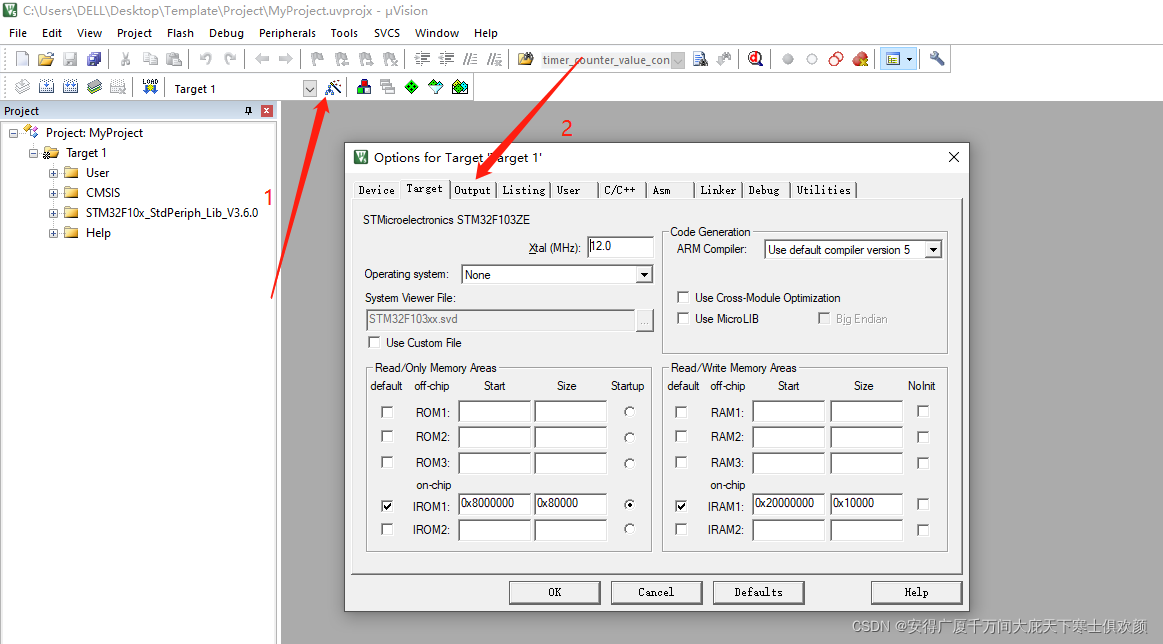Viewport: 1163px width, 644px height.
Task: Click the Batch Build layered icon
Action: click(94, 87)
